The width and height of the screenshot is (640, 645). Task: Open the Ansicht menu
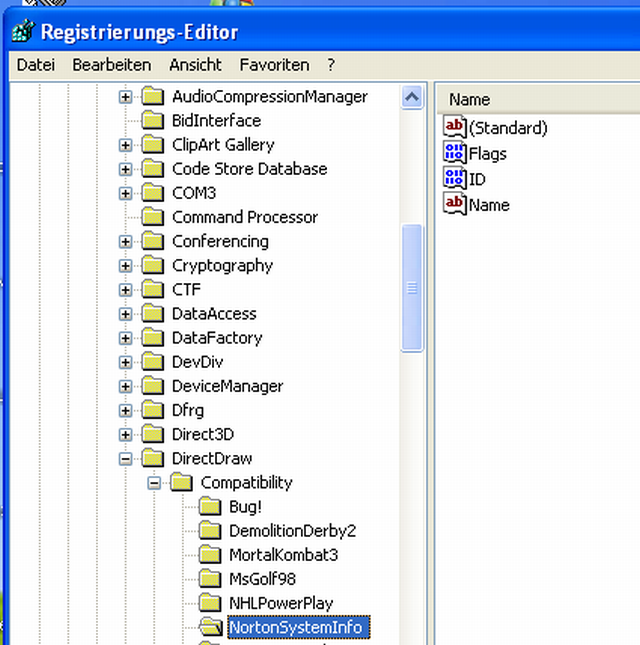coord(195,65)
